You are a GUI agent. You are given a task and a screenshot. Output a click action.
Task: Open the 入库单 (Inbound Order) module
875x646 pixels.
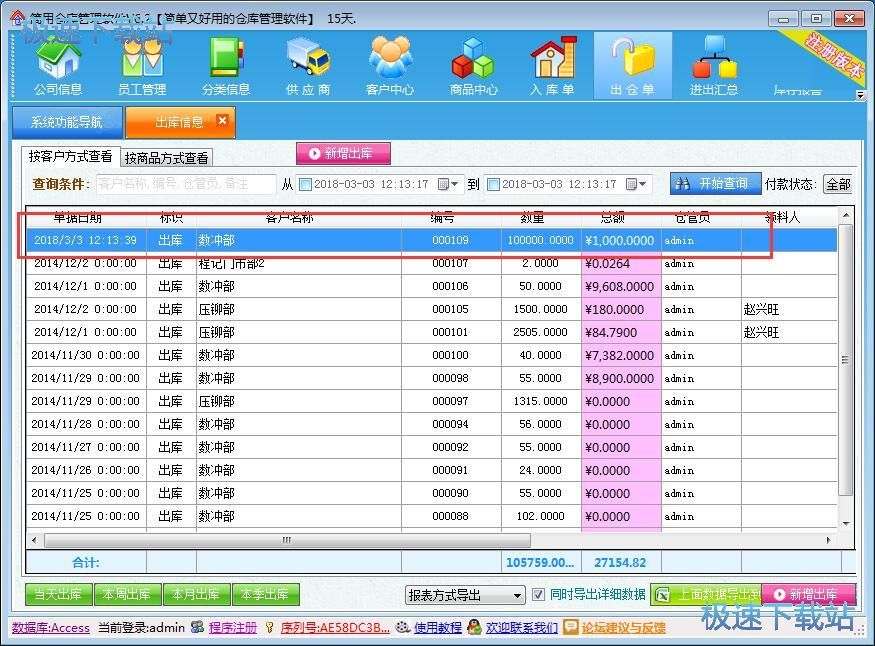point(552,63)
